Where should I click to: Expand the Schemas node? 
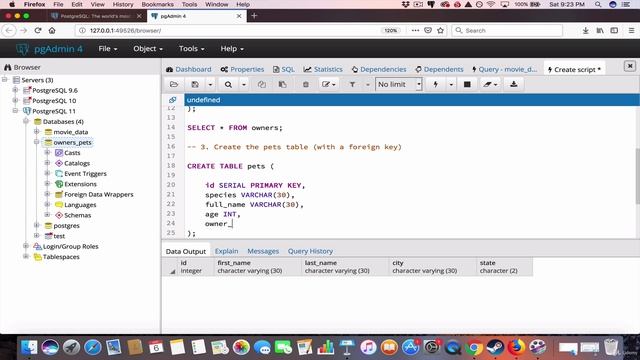click(x=47, y=215)
